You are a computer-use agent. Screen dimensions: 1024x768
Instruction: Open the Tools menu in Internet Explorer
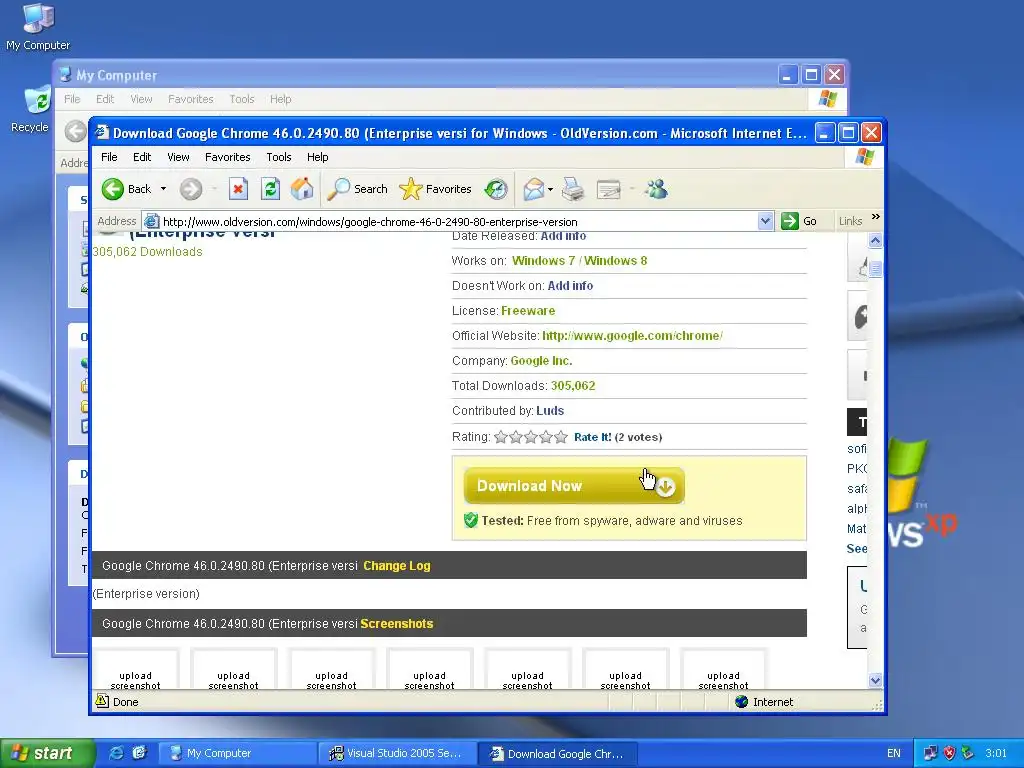click(x=279, y=157)
